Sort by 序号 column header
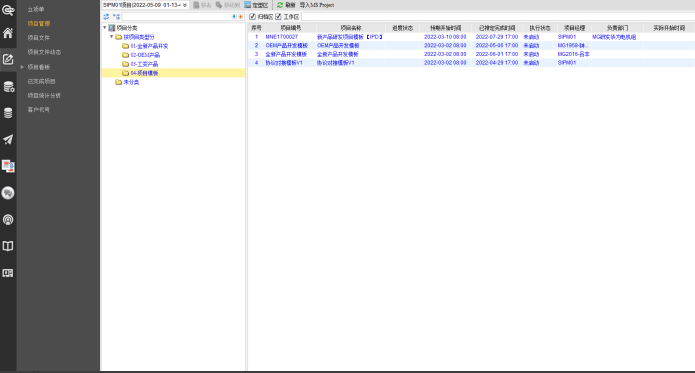 pyautogui.click(x=256, y=28)
